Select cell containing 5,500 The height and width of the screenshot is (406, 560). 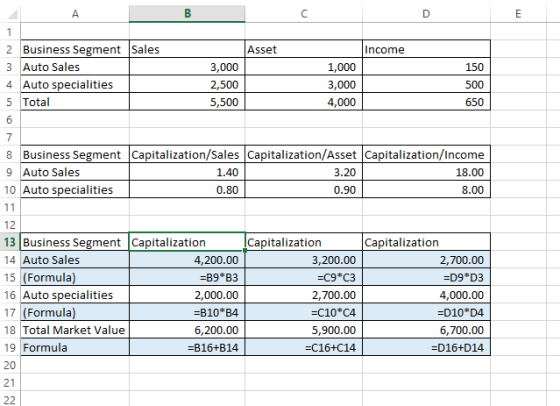(x=187, y=102)
